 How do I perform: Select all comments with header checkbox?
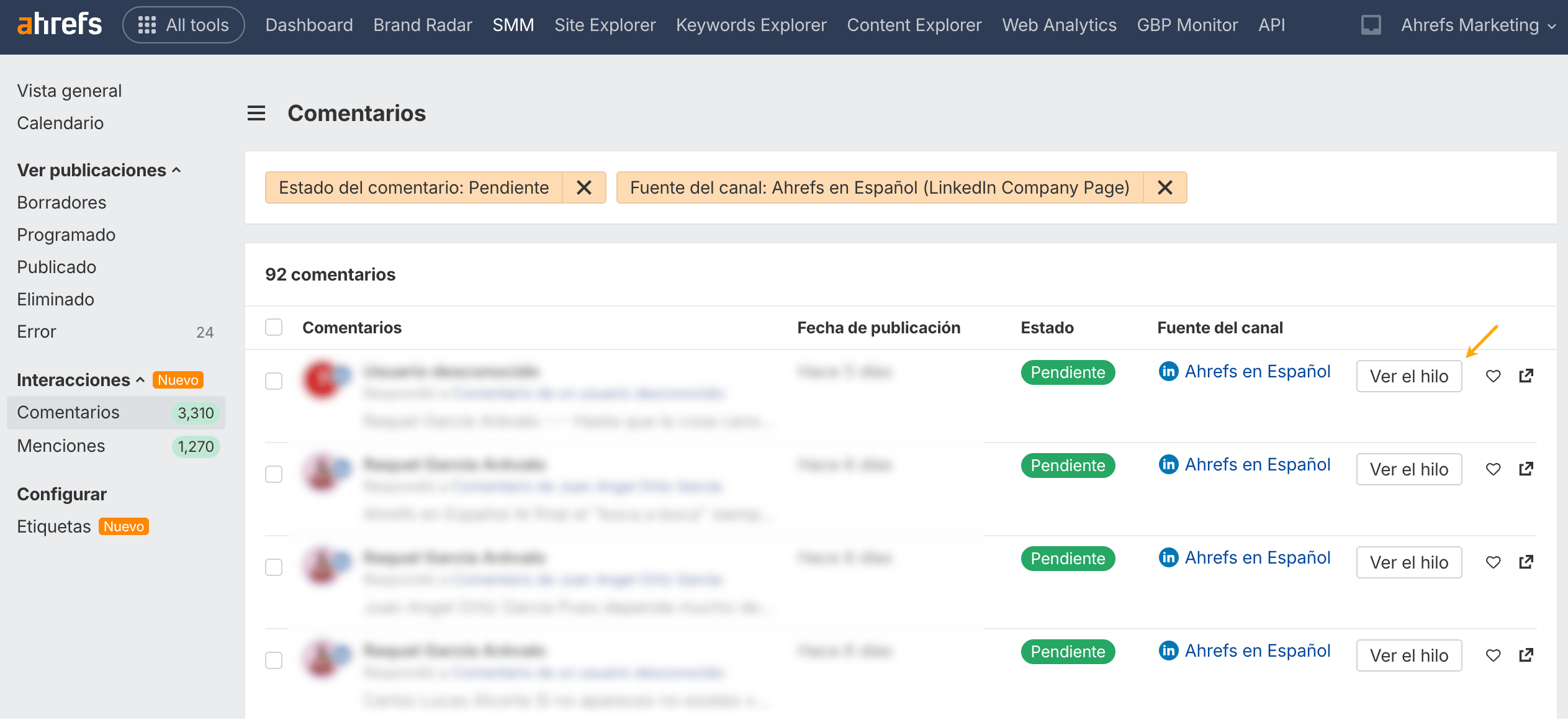[274, 327]
